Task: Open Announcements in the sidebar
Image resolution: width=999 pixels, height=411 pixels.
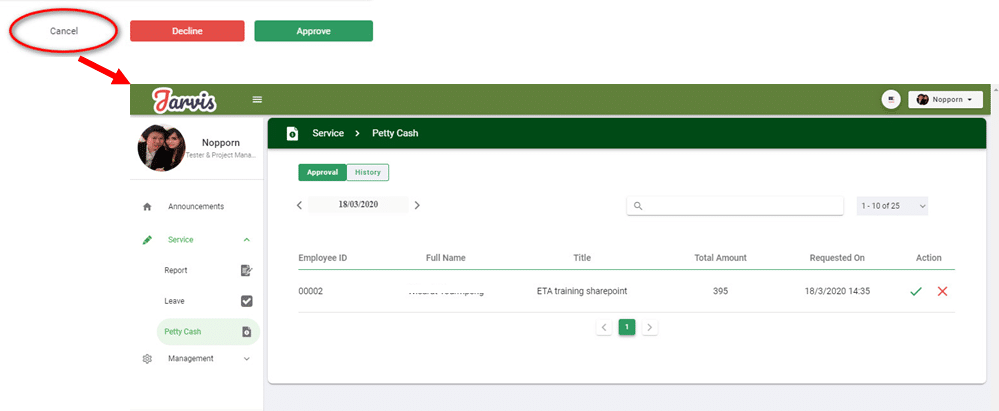Action: click(x=195, y=206)
